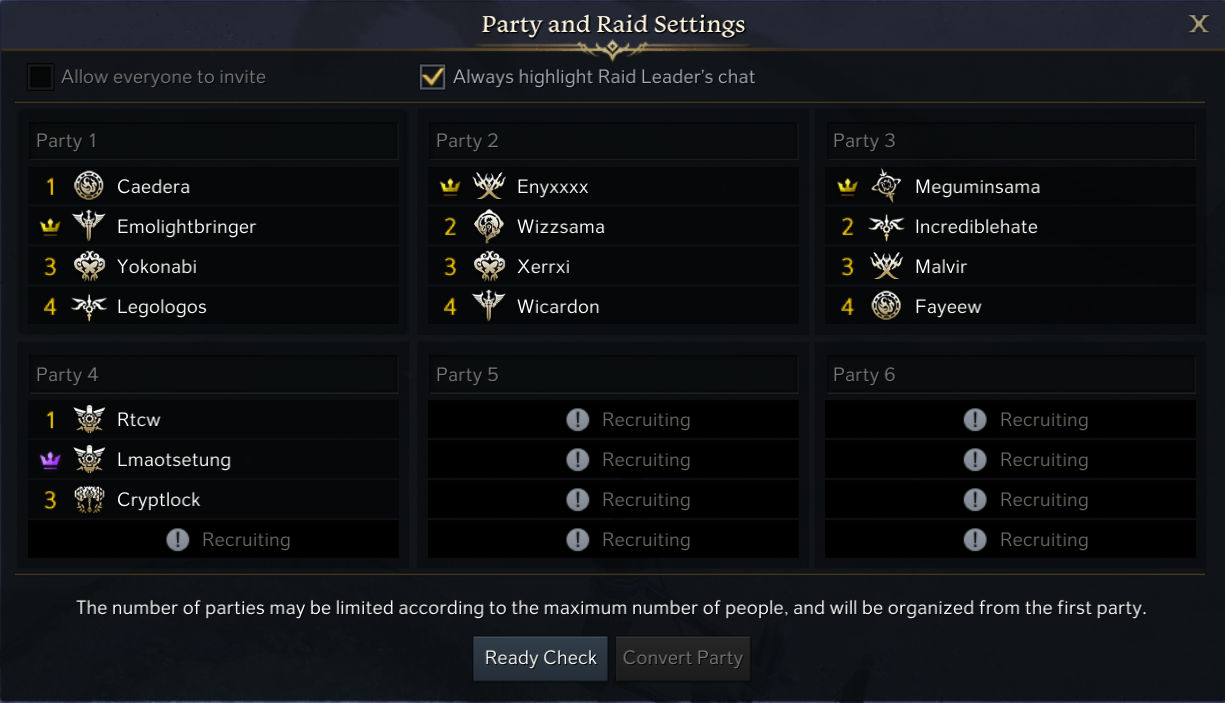
Task: Enable Allow everyone to invite checkbox
Action: (41, 77)
